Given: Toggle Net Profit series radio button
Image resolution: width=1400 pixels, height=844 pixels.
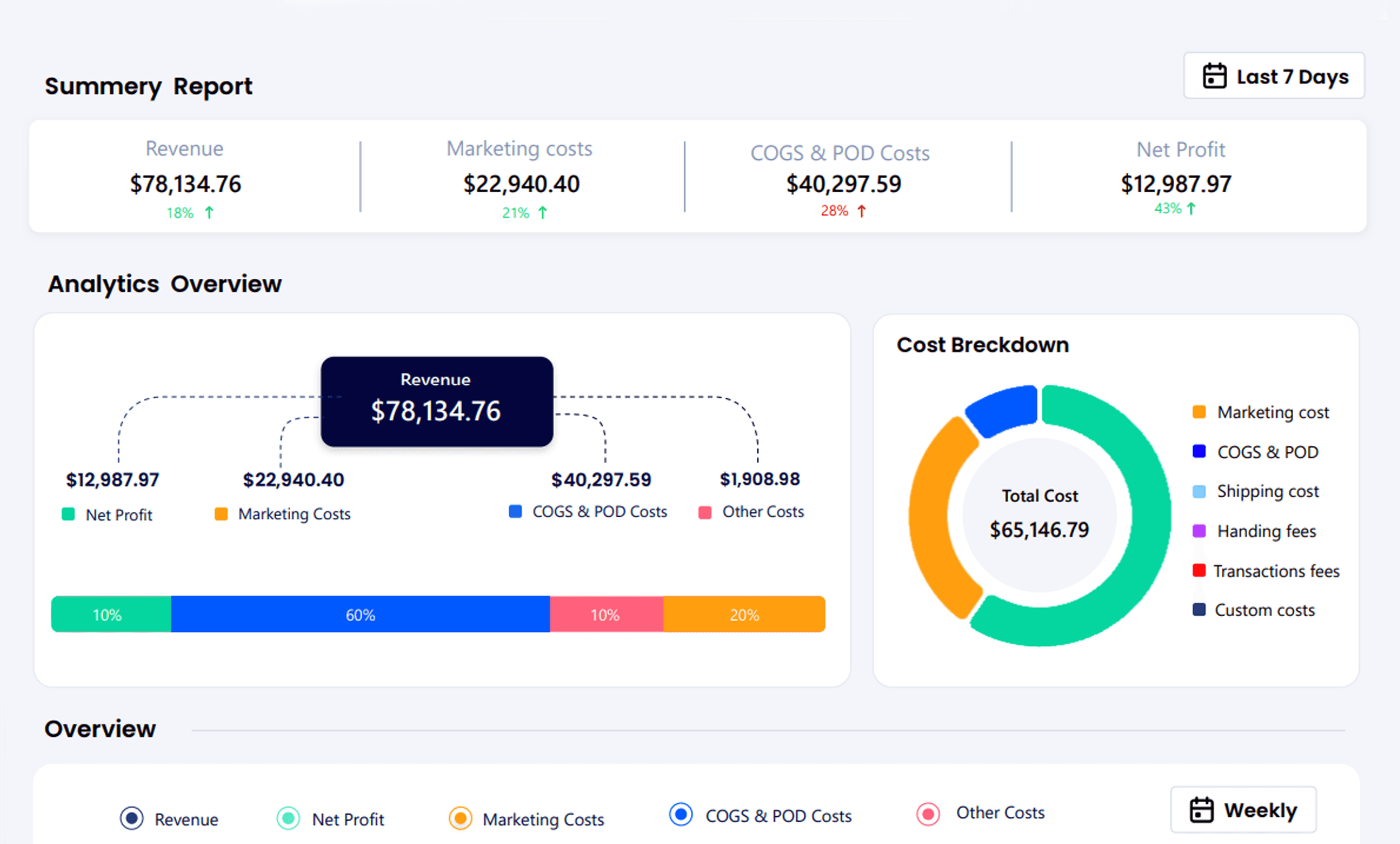Looking at the screenshot, I should coord(288,818).
